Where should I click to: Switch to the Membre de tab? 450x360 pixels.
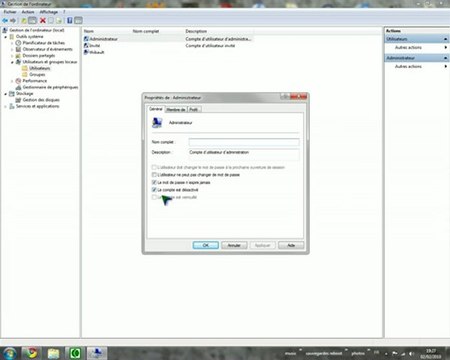click(176, 109)
